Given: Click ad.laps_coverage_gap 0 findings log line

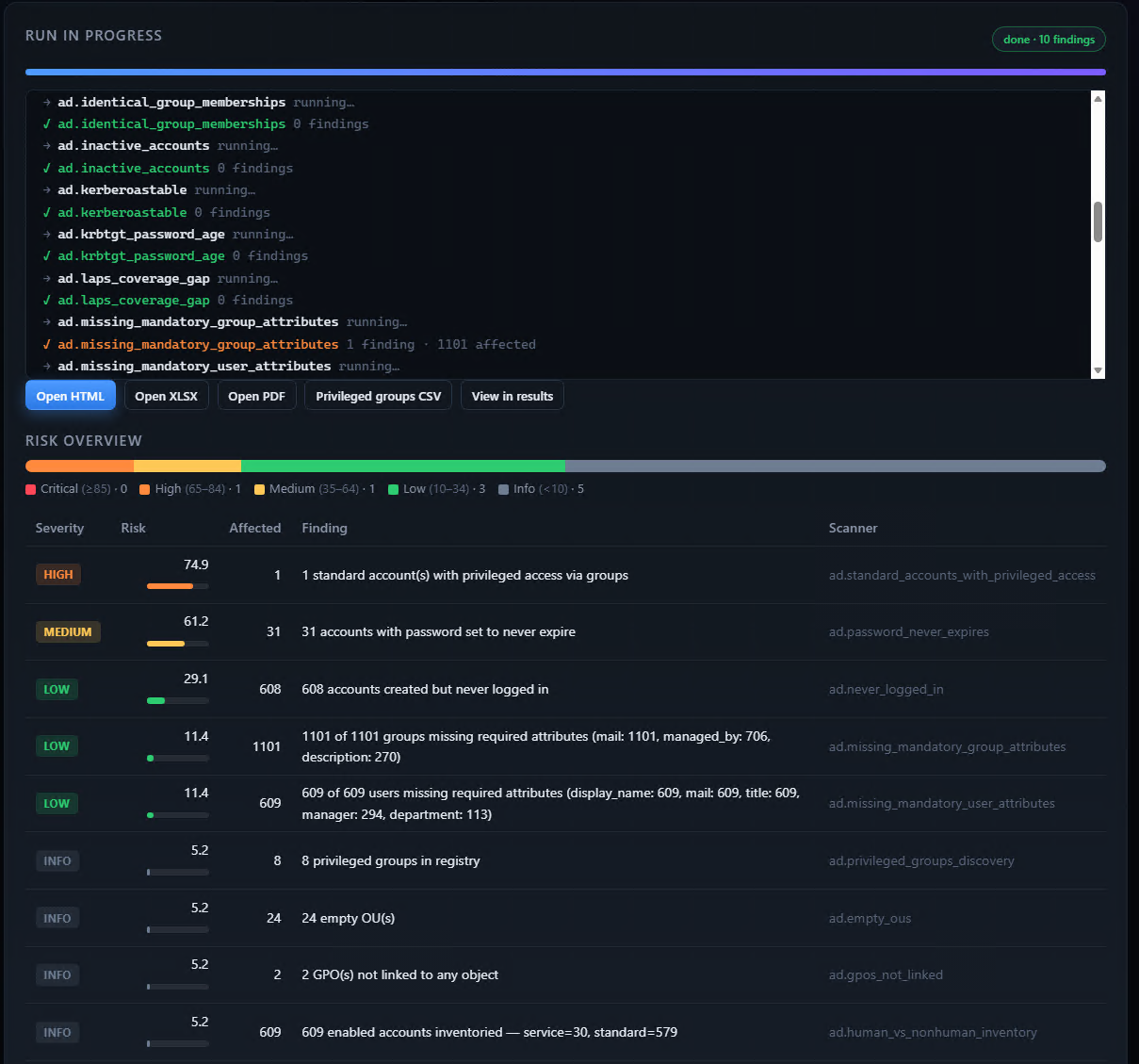Looking at the screenshot, I should 168,301.
